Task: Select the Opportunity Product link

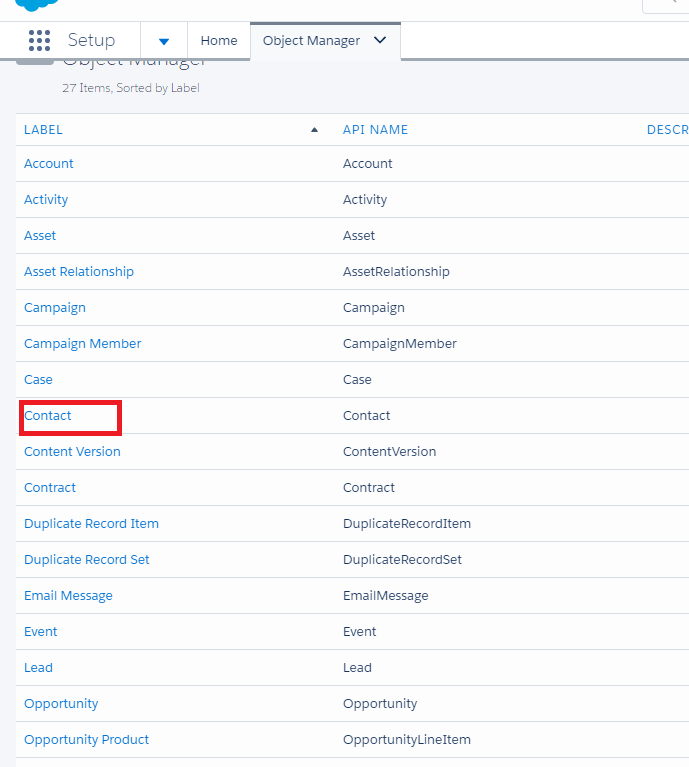Action: tap(87, 740)
